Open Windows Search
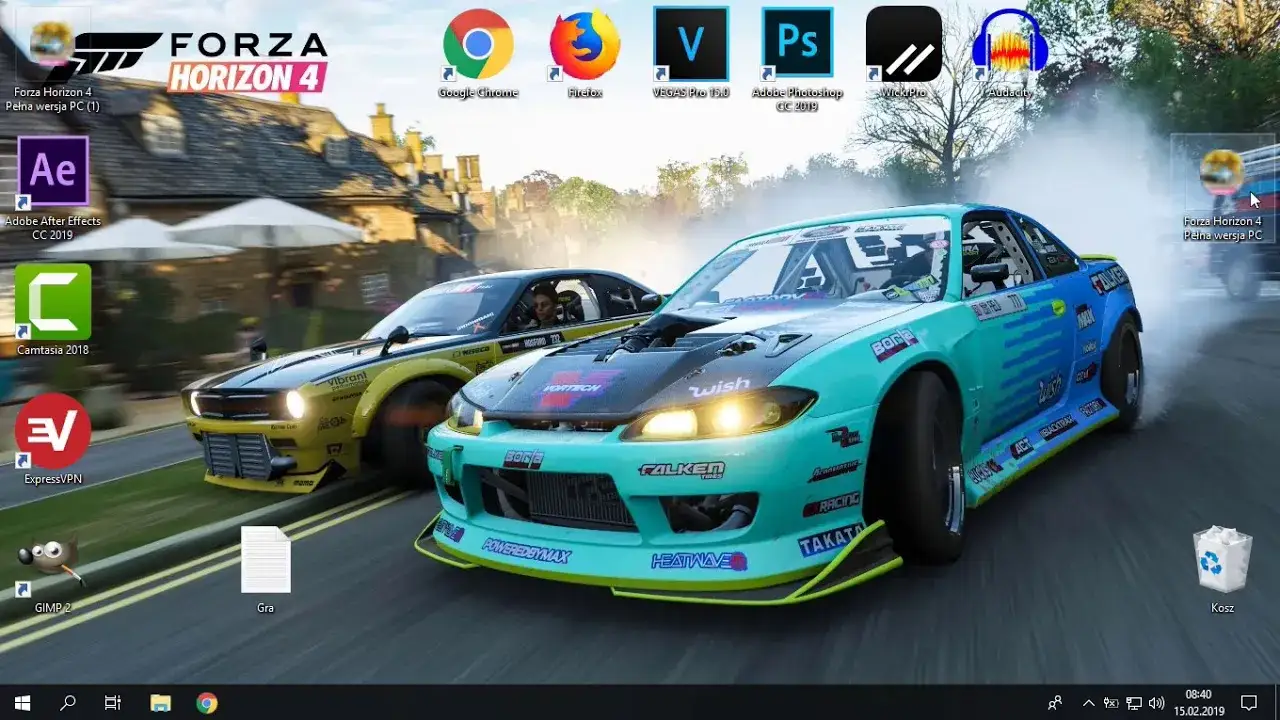 point(67,701)
